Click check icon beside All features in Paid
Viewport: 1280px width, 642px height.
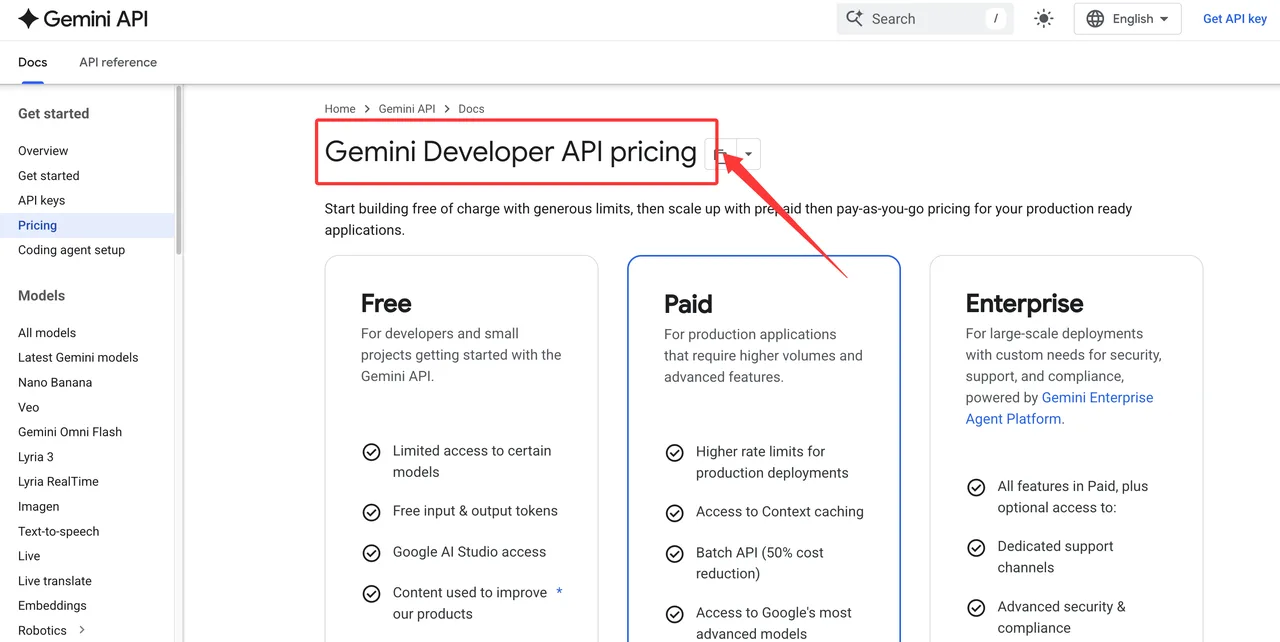tap(976, 488)
